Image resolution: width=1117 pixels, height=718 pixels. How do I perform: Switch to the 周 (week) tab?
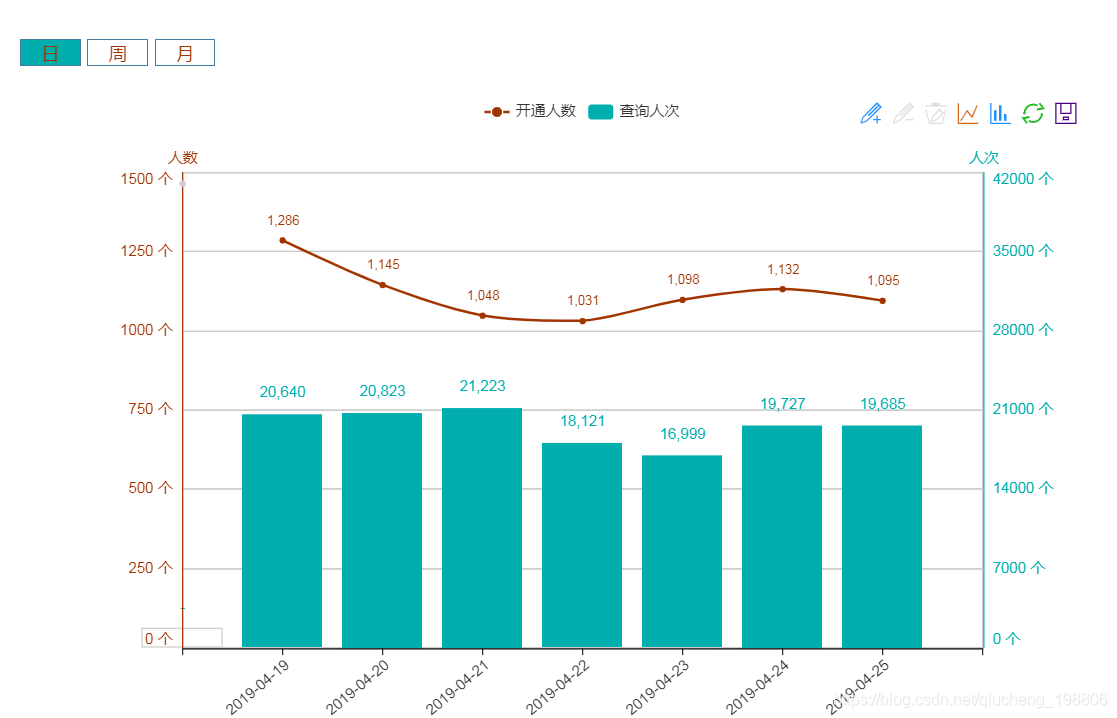(x=117, y=53)
